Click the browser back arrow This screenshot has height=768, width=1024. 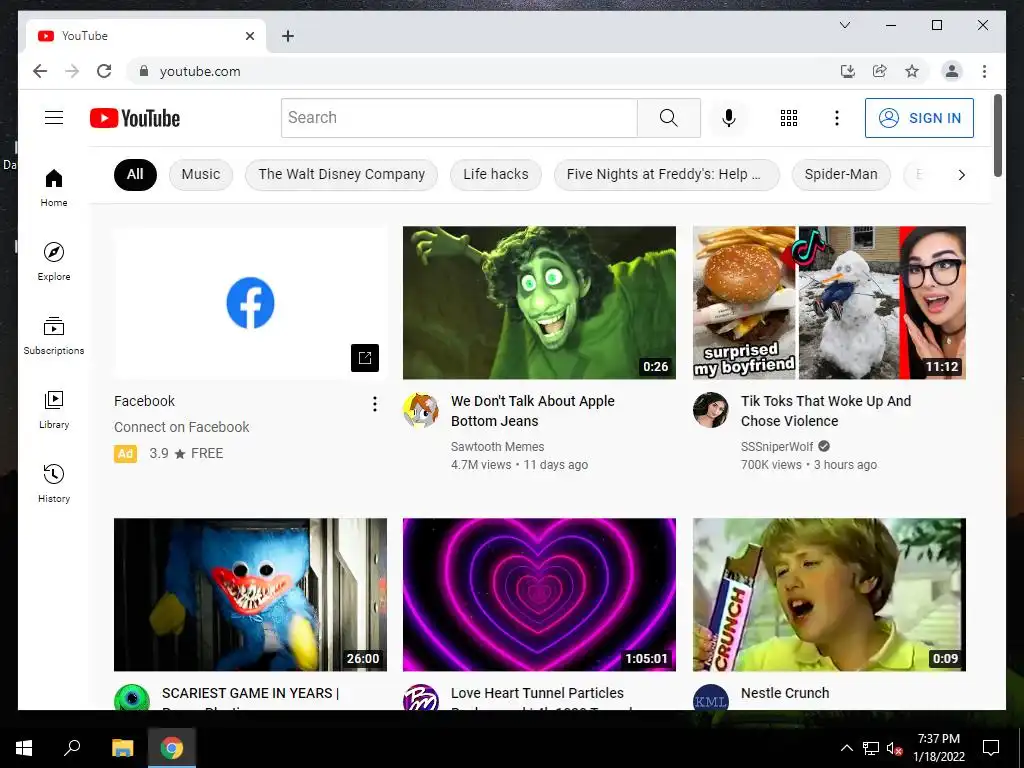pos(40,71)
